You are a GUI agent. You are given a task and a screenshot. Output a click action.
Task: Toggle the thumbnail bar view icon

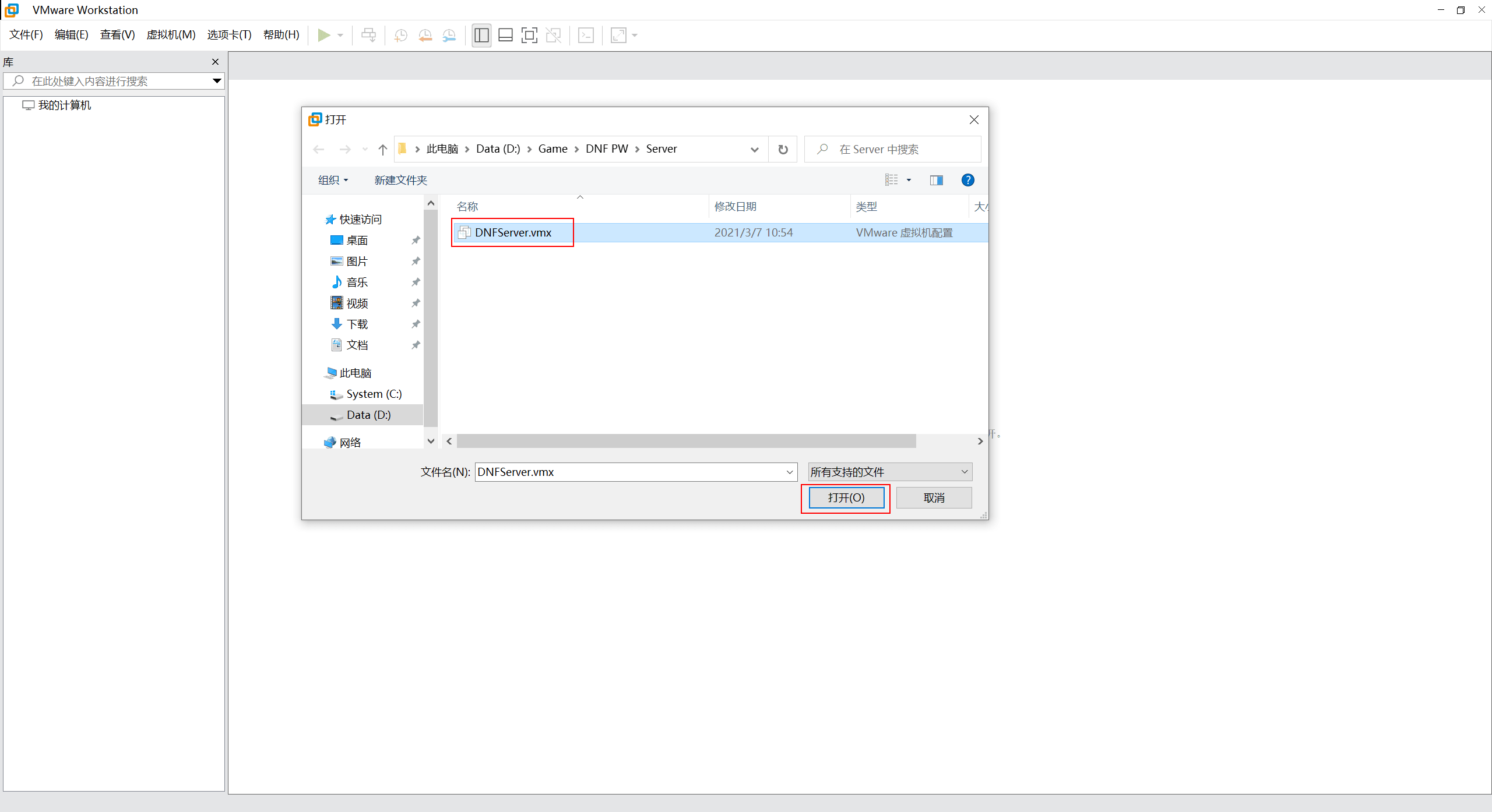pos(505,36)
